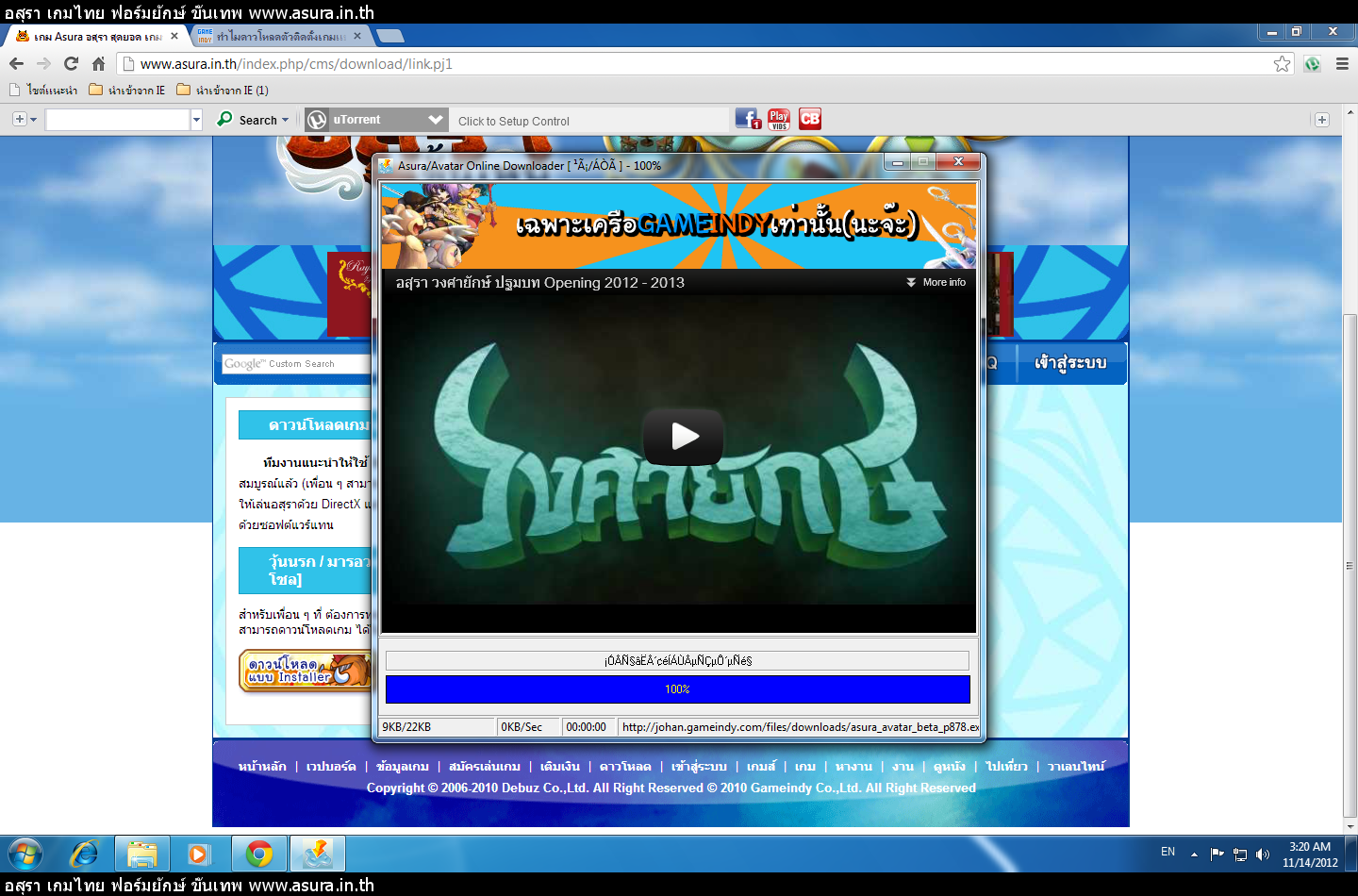Expand the Search button options arrow

(x=286, y=120)
